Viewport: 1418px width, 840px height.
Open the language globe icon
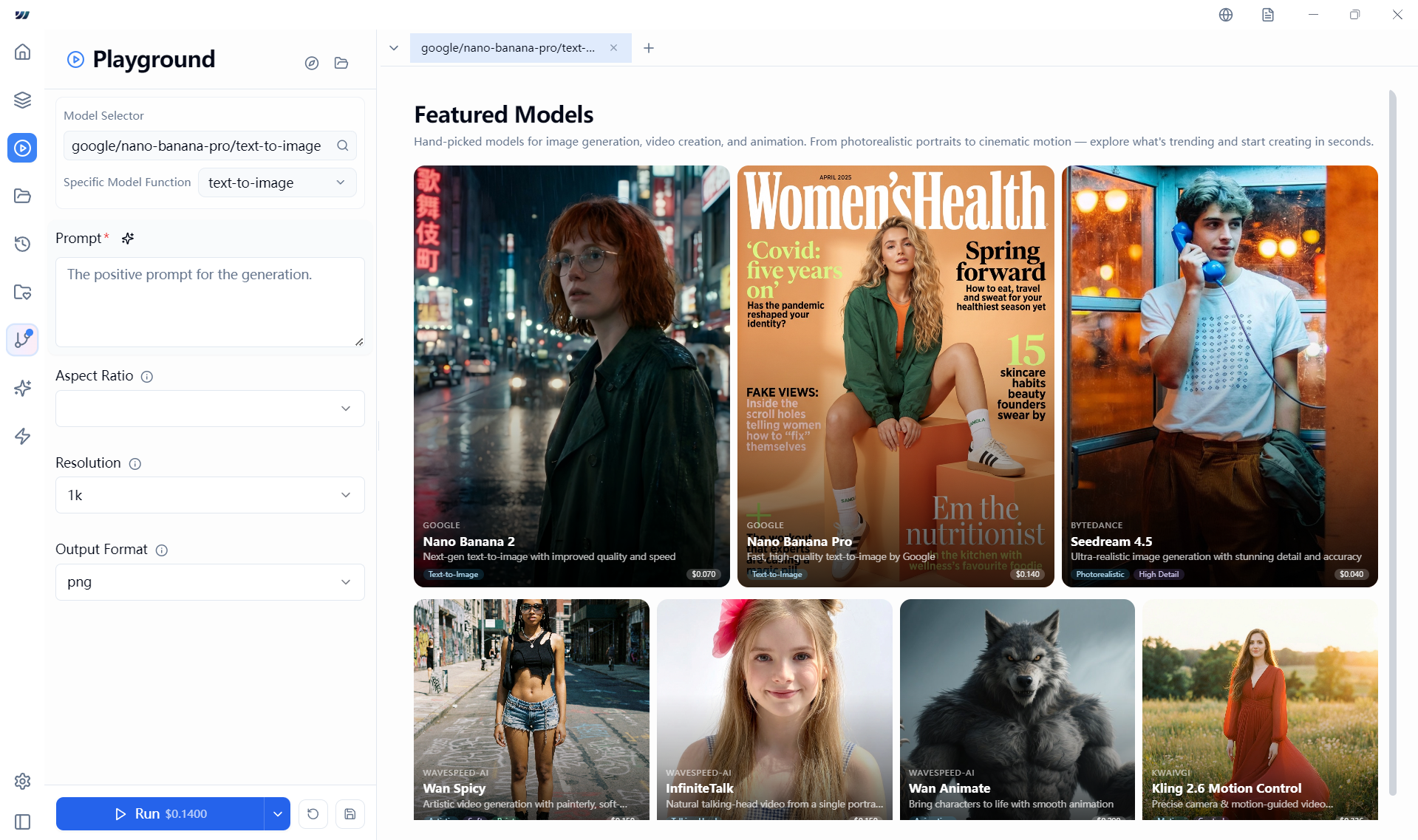1226,15
